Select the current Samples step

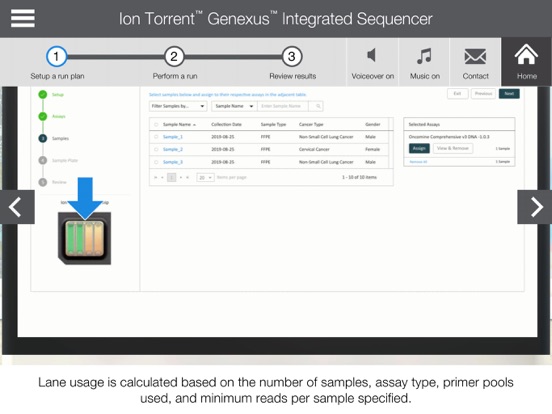click(x=43, y=138)
